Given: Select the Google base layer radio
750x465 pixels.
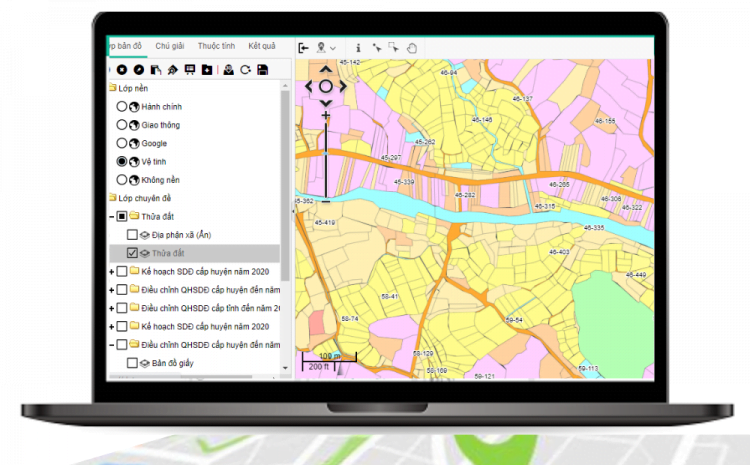Looking at the screenshot, I should (122, 143).
